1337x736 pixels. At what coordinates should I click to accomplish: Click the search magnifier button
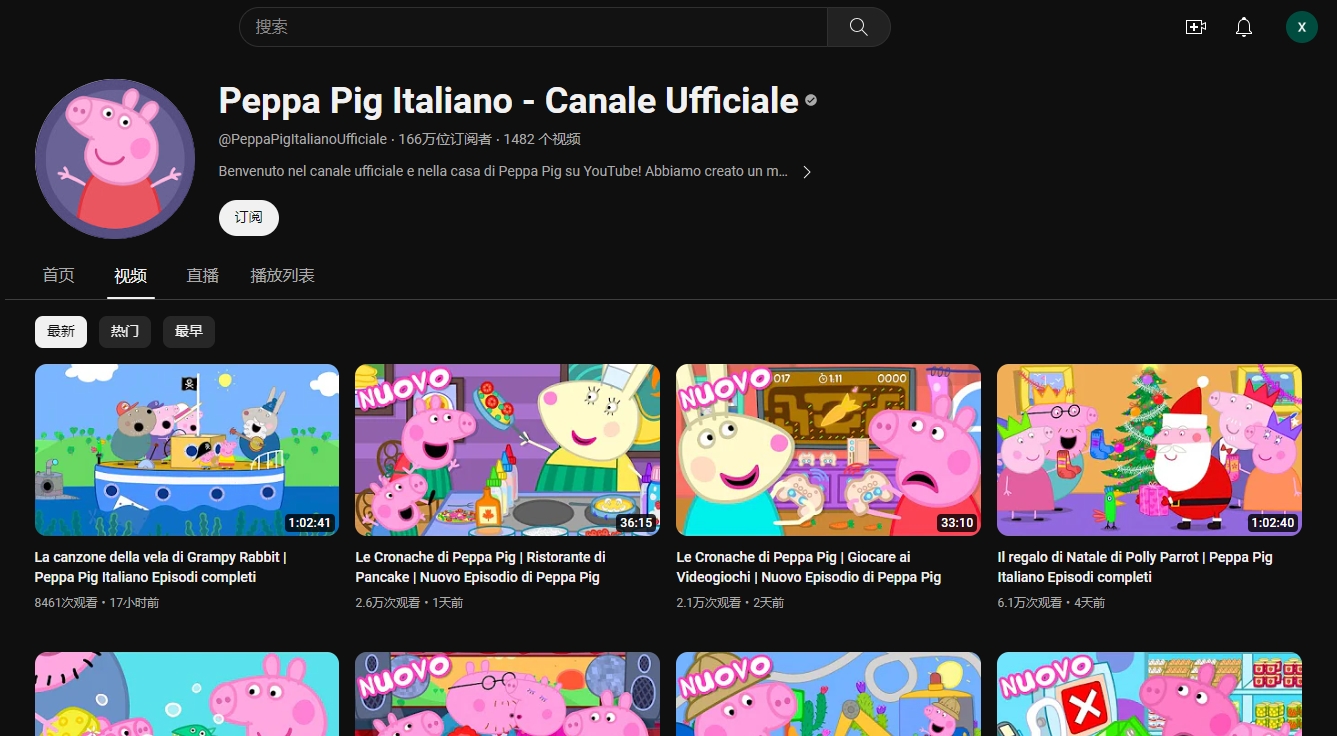pos(858,27)
